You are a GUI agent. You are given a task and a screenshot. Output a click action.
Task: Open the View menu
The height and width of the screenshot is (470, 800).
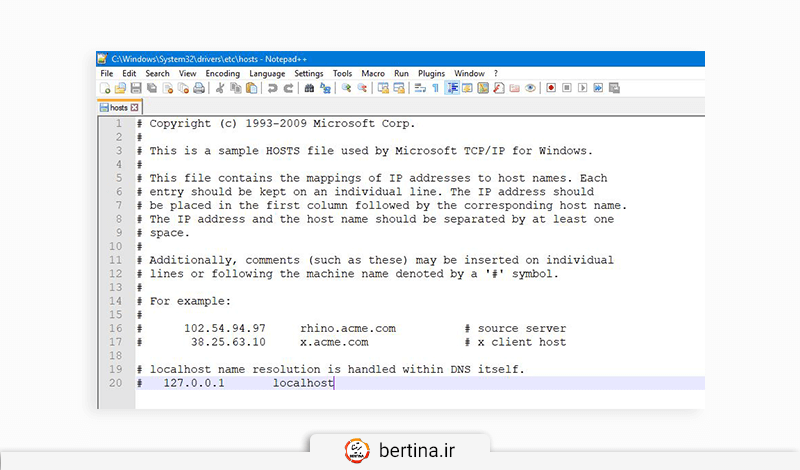tap(188, 73)
